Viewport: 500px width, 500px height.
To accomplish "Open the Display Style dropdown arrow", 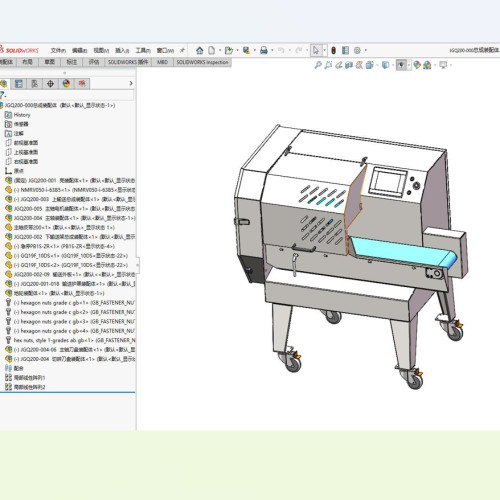I will 393,65.
